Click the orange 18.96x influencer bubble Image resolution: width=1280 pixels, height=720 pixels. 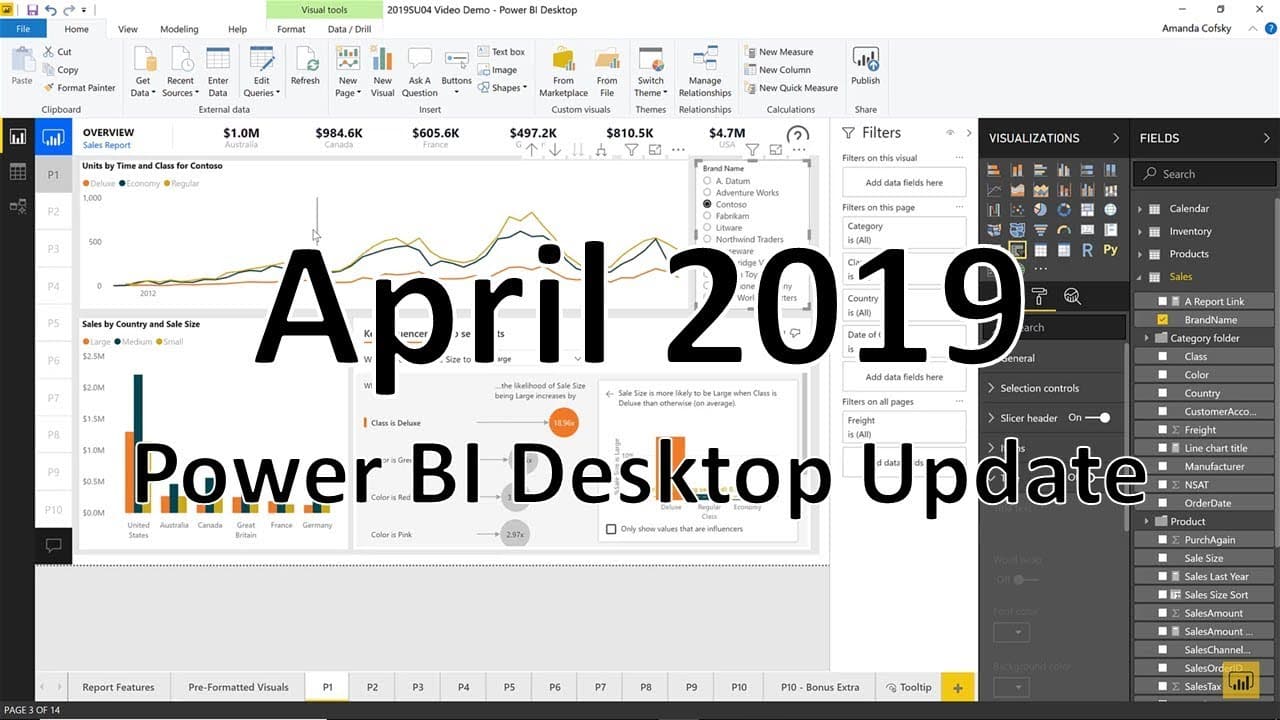point(564,423)
